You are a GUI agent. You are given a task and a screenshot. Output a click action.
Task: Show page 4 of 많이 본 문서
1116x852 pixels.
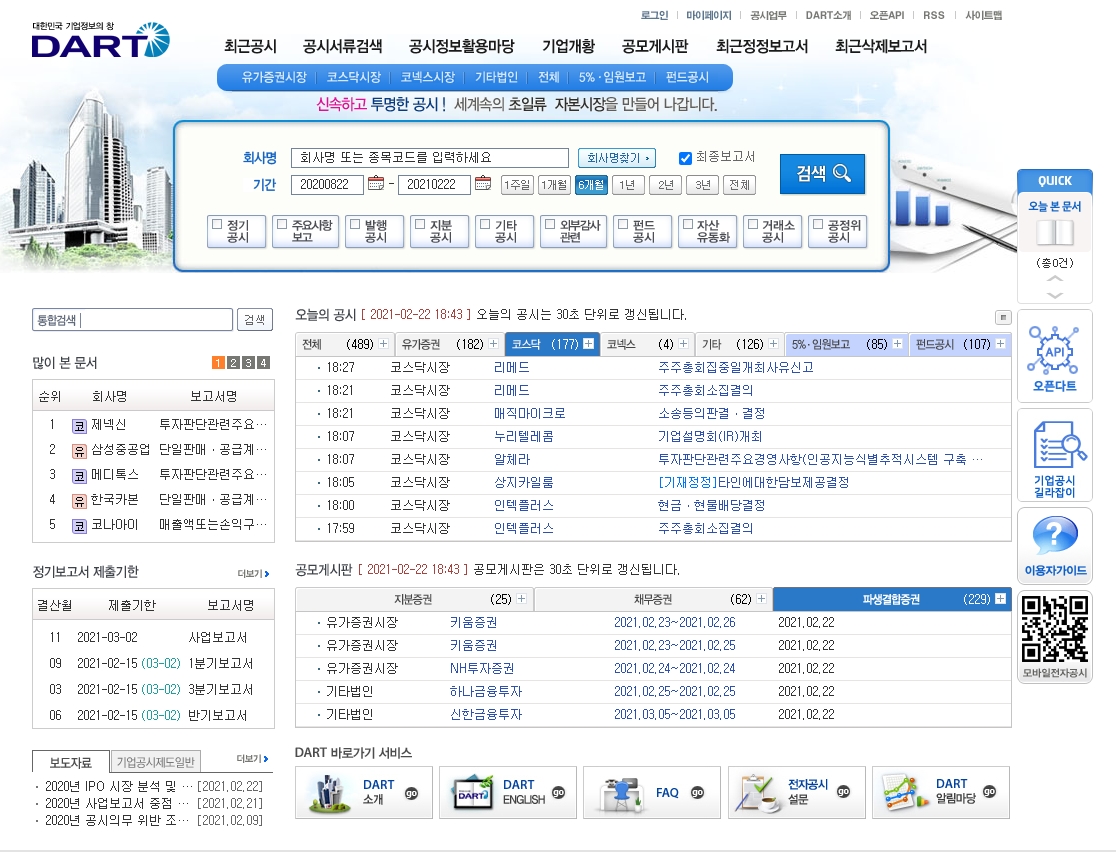pyautogui.click(x=263, y=363)
